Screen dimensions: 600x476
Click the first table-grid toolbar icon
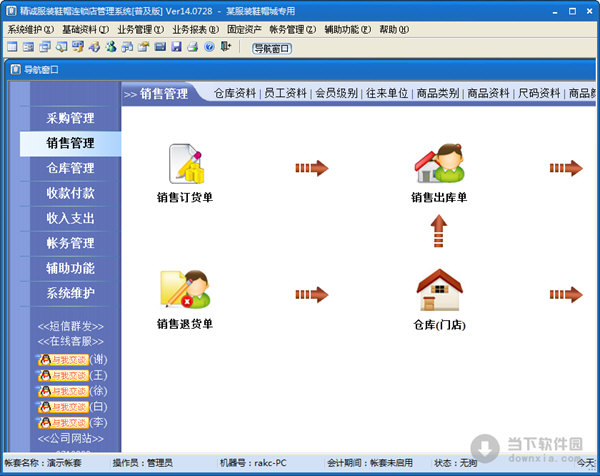tap(12, 47)
